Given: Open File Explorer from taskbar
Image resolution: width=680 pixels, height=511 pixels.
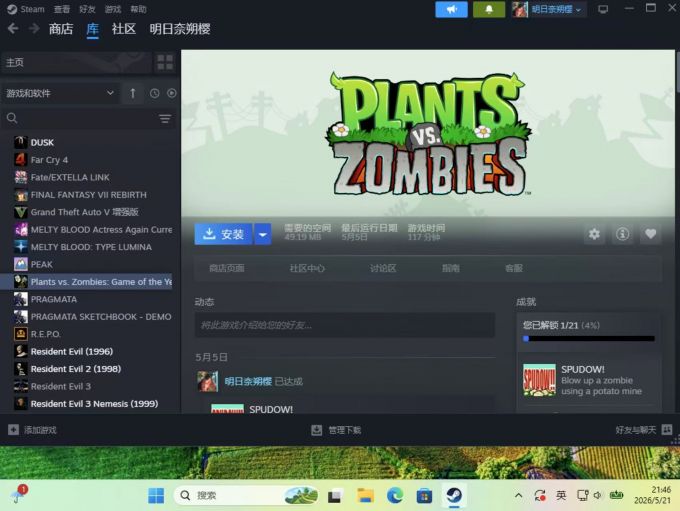Looking at the screenshot, I should coord(365,495).
